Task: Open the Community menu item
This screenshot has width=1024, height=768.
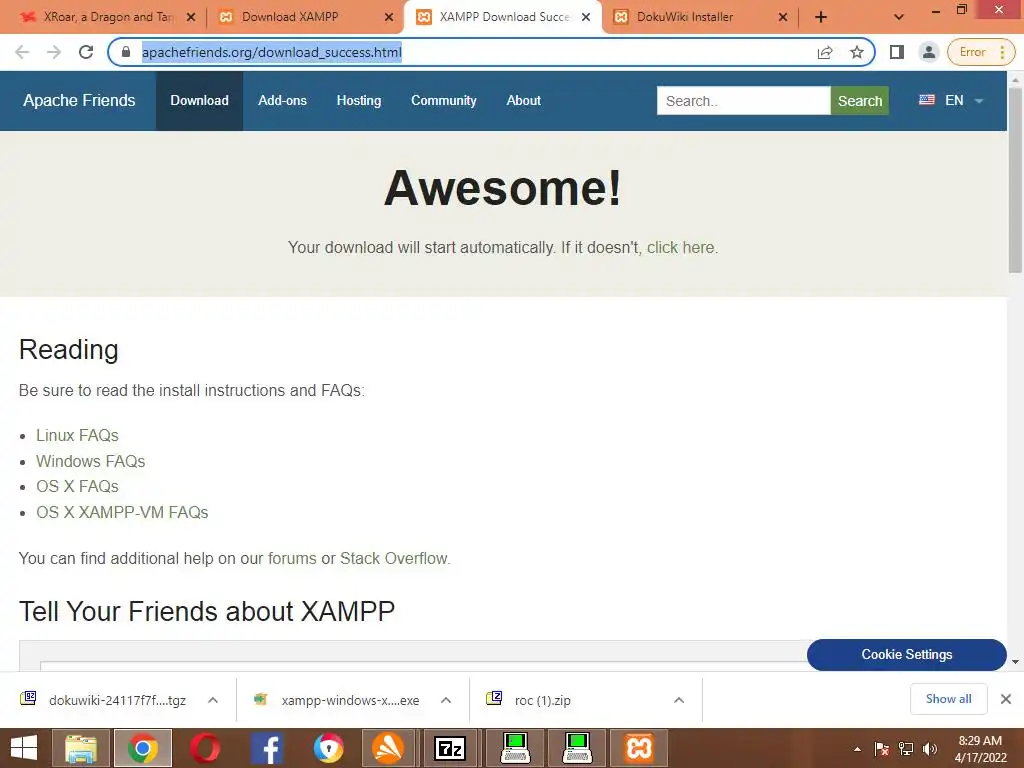Action: [x=443, y=101]
